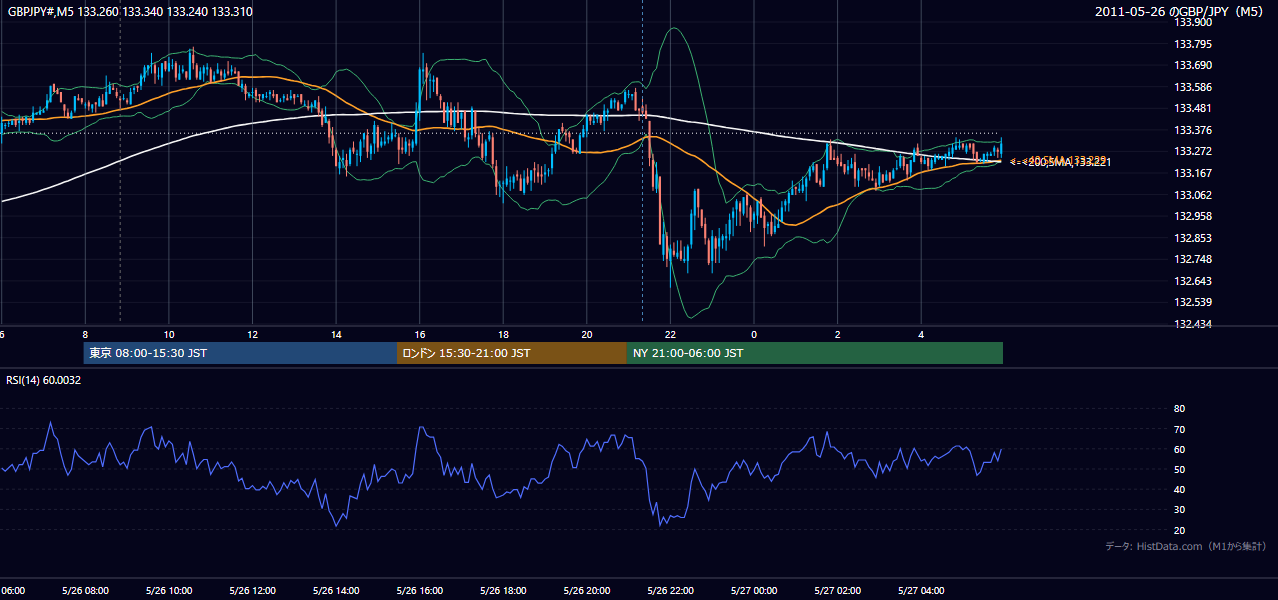Screen dimensions: 1278x600
Task: Click the 5/27 02:00 date axis label
Action: coord(837,590)
